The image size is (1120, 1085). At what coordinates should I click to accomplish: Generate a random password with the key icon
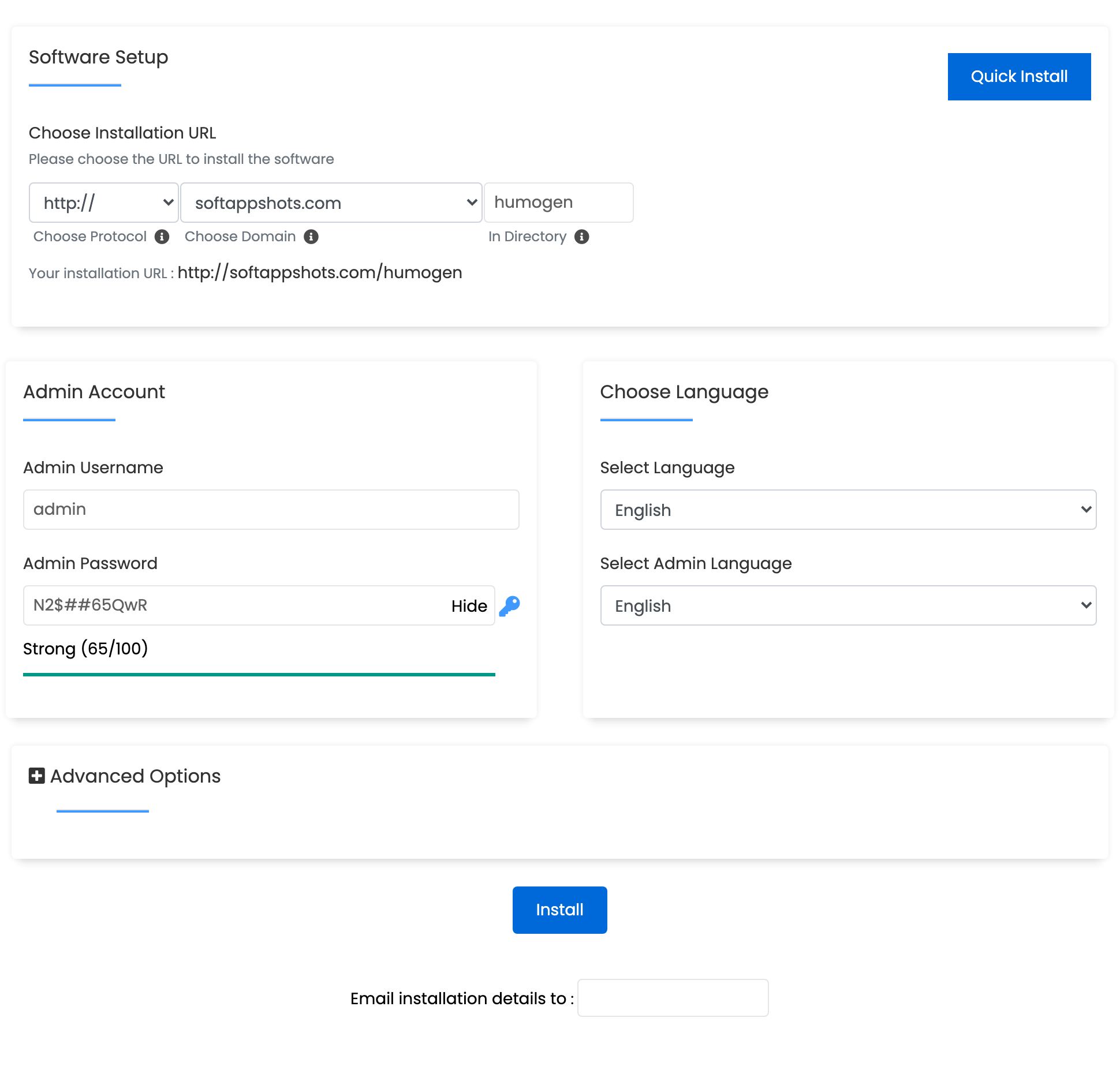pyautogui.click(x=510, y=605)
